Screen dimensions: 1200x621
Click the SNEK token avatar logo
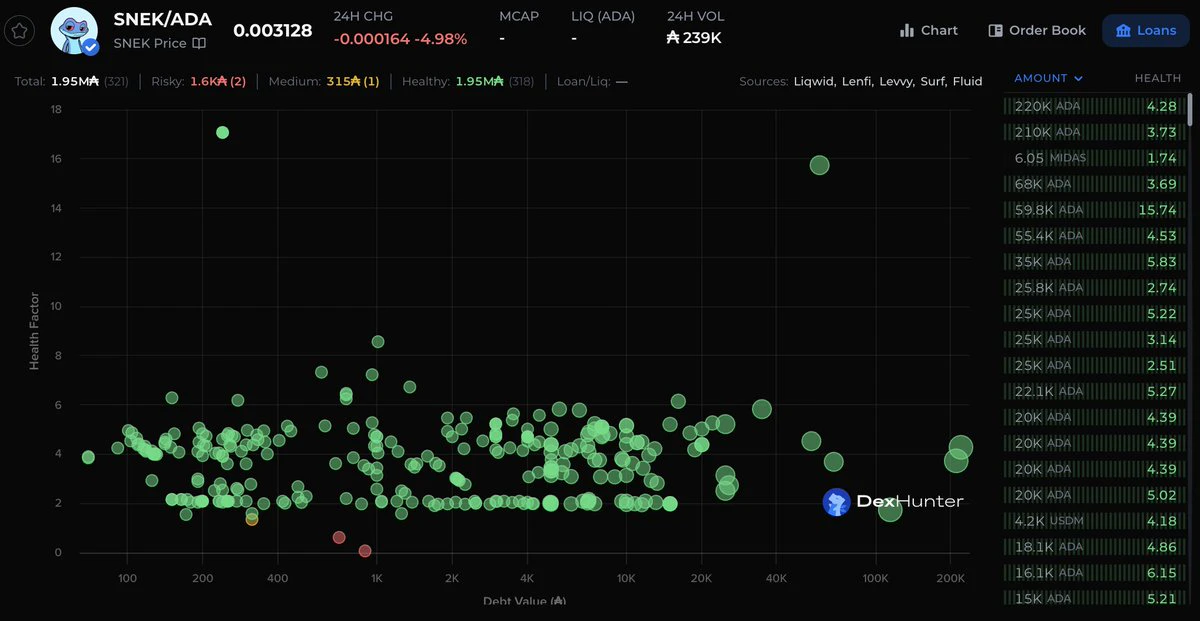click(x=74, y=31)
